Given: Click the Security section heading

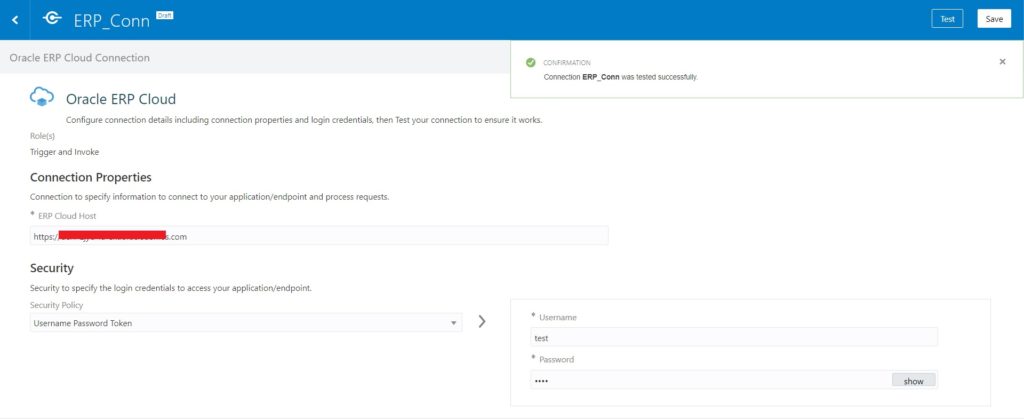Looking at the screenshot, I should coord(52,269).
